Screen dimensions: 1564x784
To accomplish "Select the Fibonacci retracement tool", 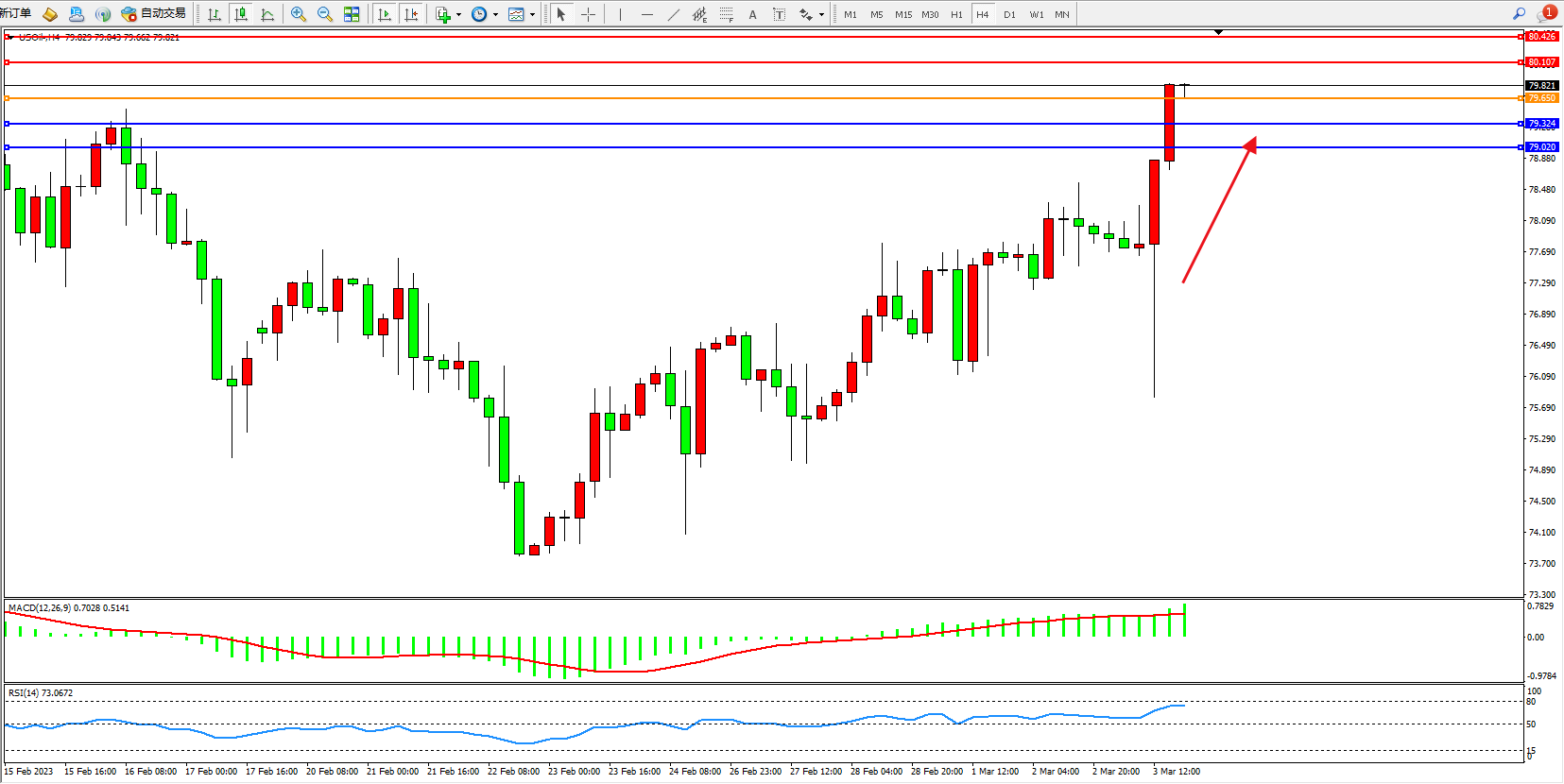I will point(726,14).
